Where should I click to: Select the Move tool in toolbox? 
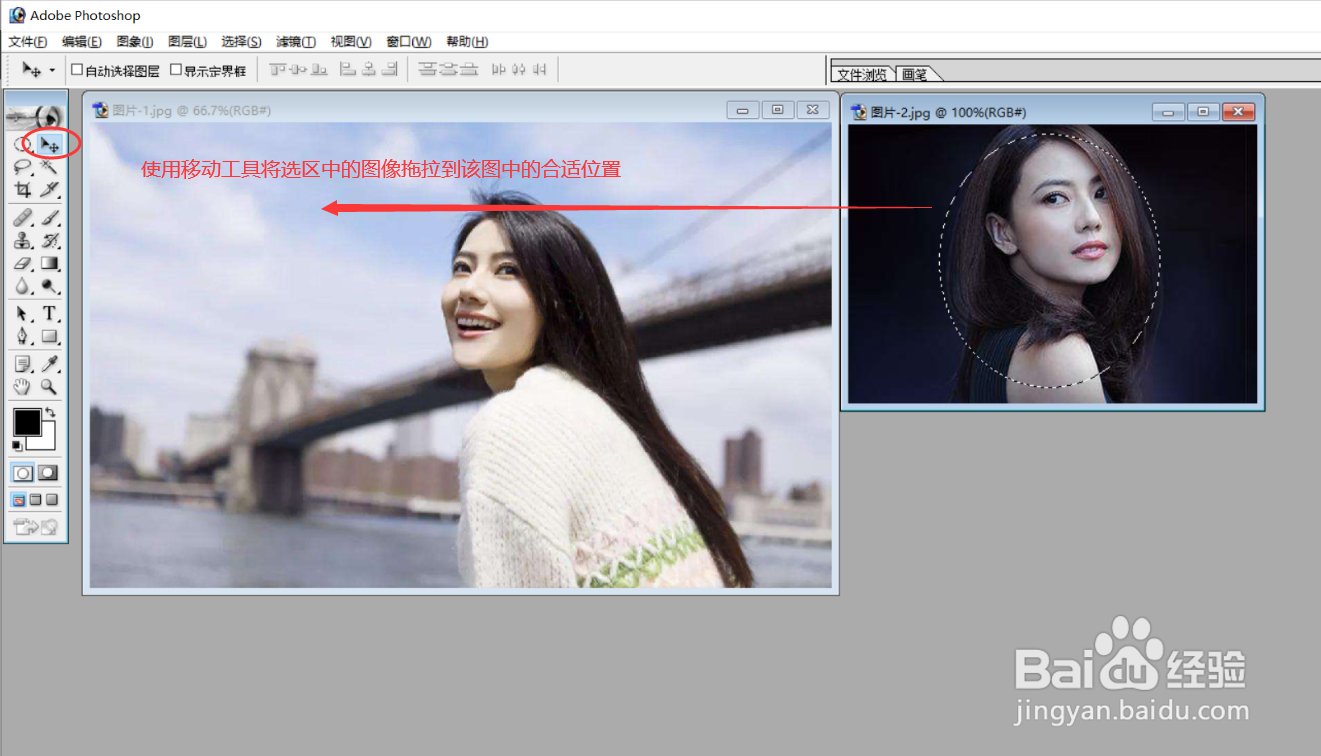pyautogui.click(x=48, y=145)
